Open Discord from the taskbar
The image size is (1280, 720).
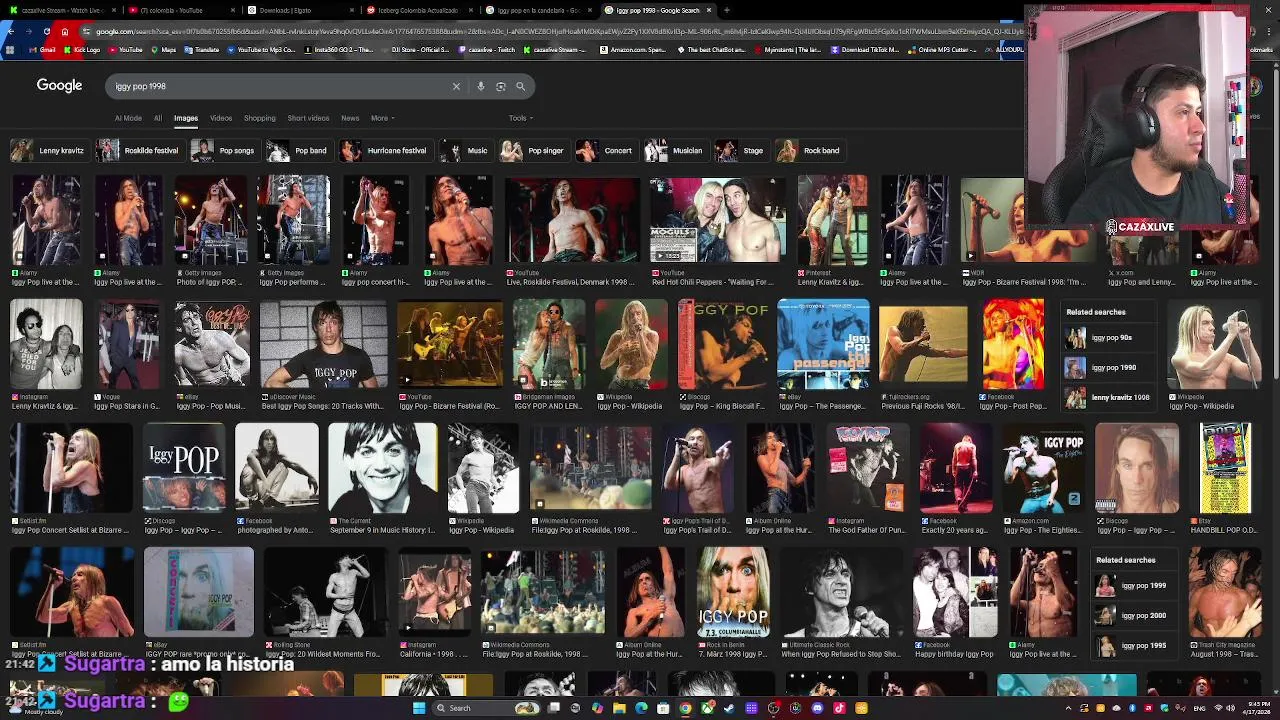point(817,708)
